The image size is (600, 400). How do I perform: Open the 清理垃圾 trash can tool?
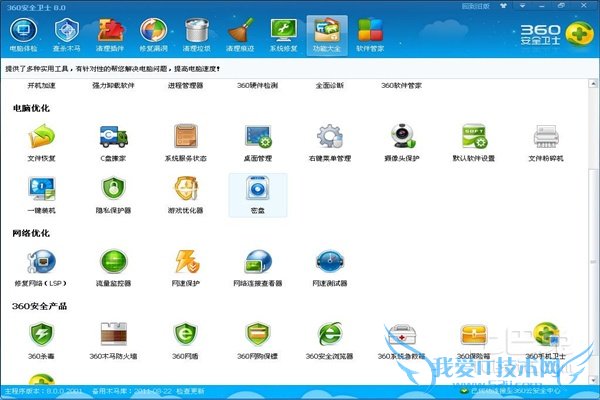tap(197, 36)
